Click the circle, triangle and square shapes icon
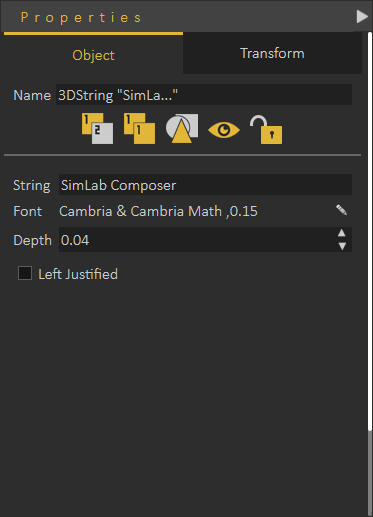Viewport: 373px width, 517px height. point(182,129)
